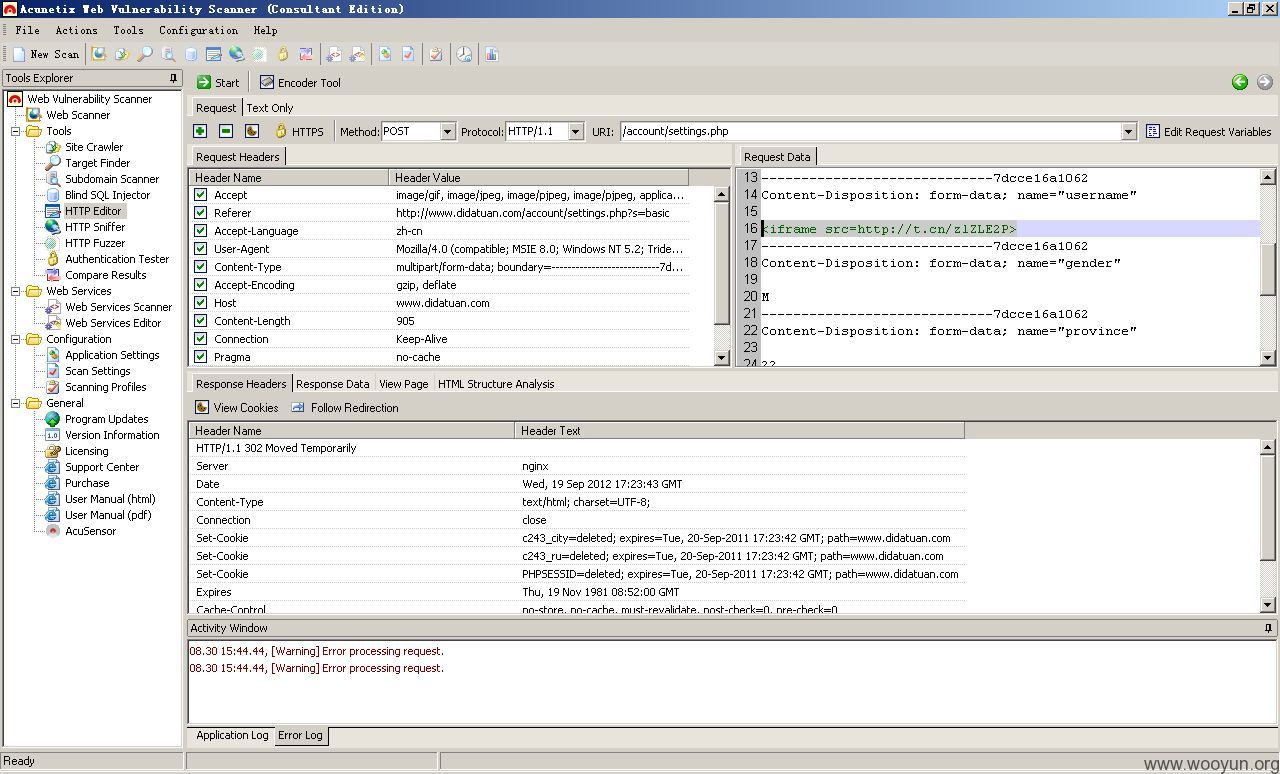Click the magnifier Target Finder toolbar icon

[x=145, y=54]
